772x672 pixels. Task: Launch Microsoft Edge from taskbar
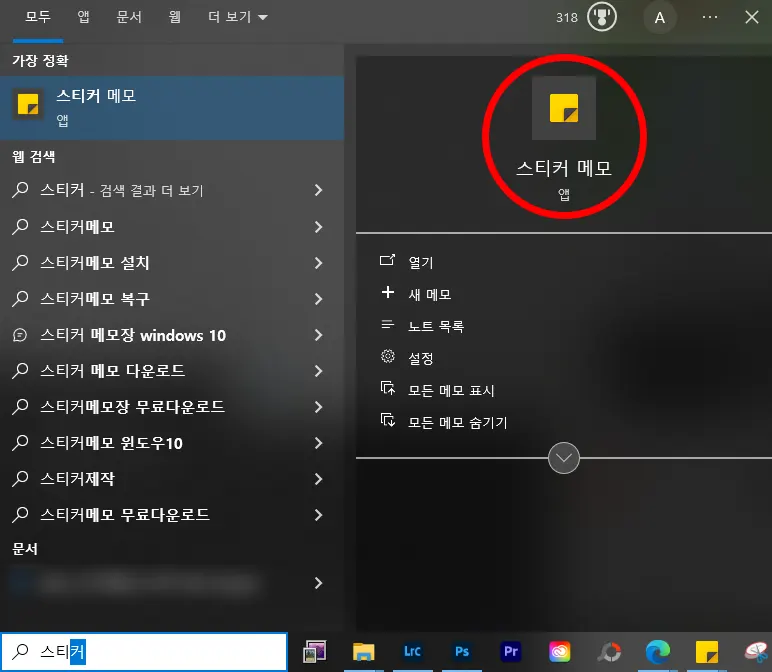coord(658,652)
